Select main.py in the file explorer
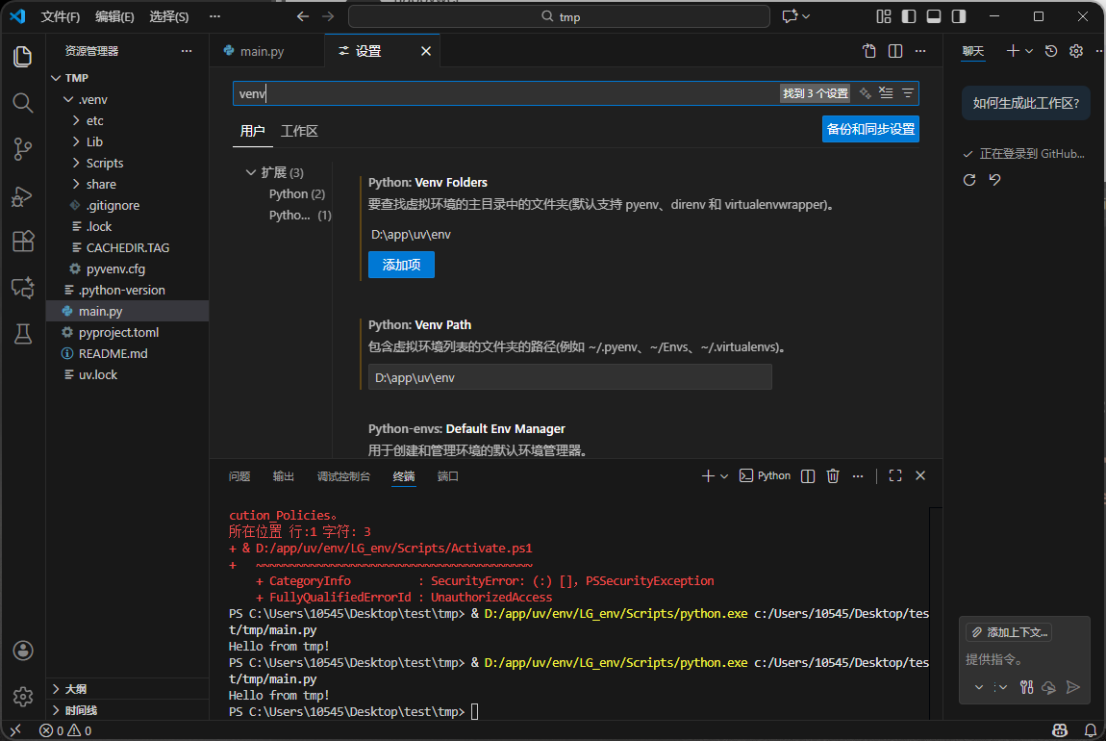Viewport: 1107px width, 741px height. click(x=103, y=310)
